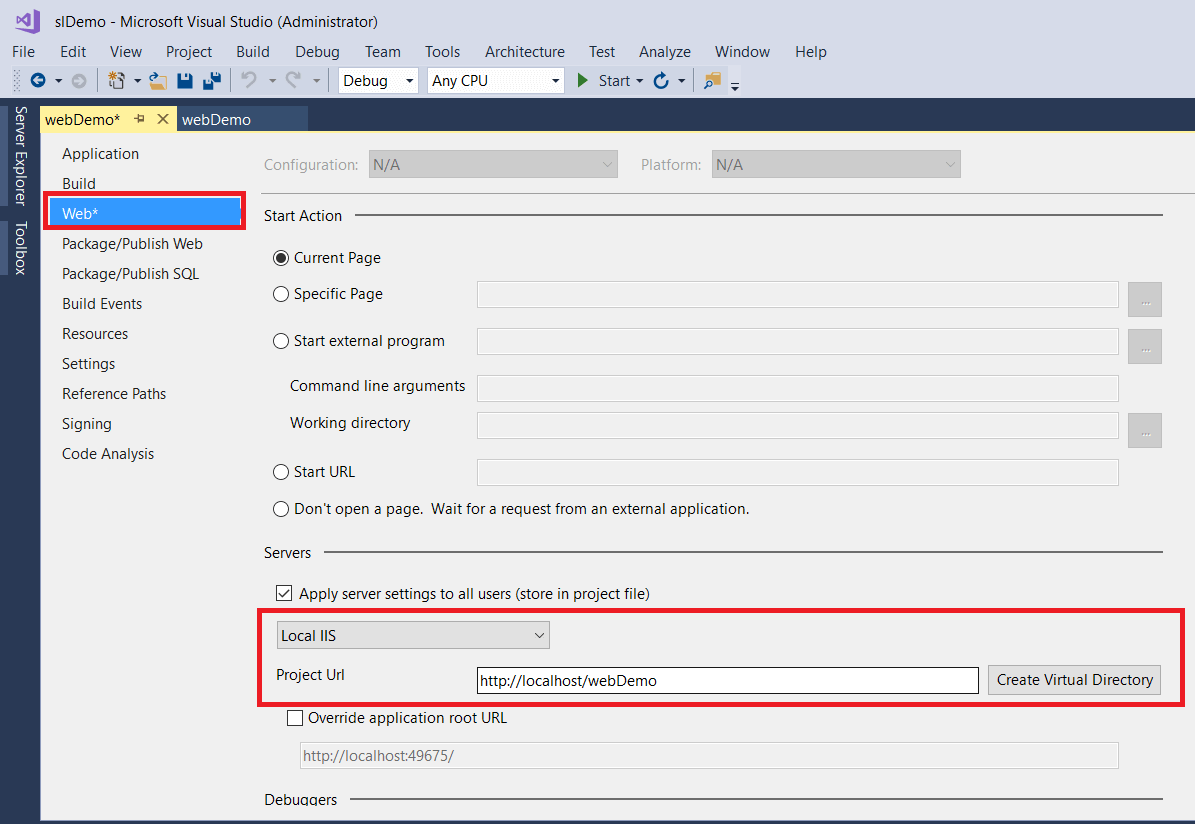The image size is (1195, 824).
Task: Click the Save floppy disk icon
Action: 184,80
